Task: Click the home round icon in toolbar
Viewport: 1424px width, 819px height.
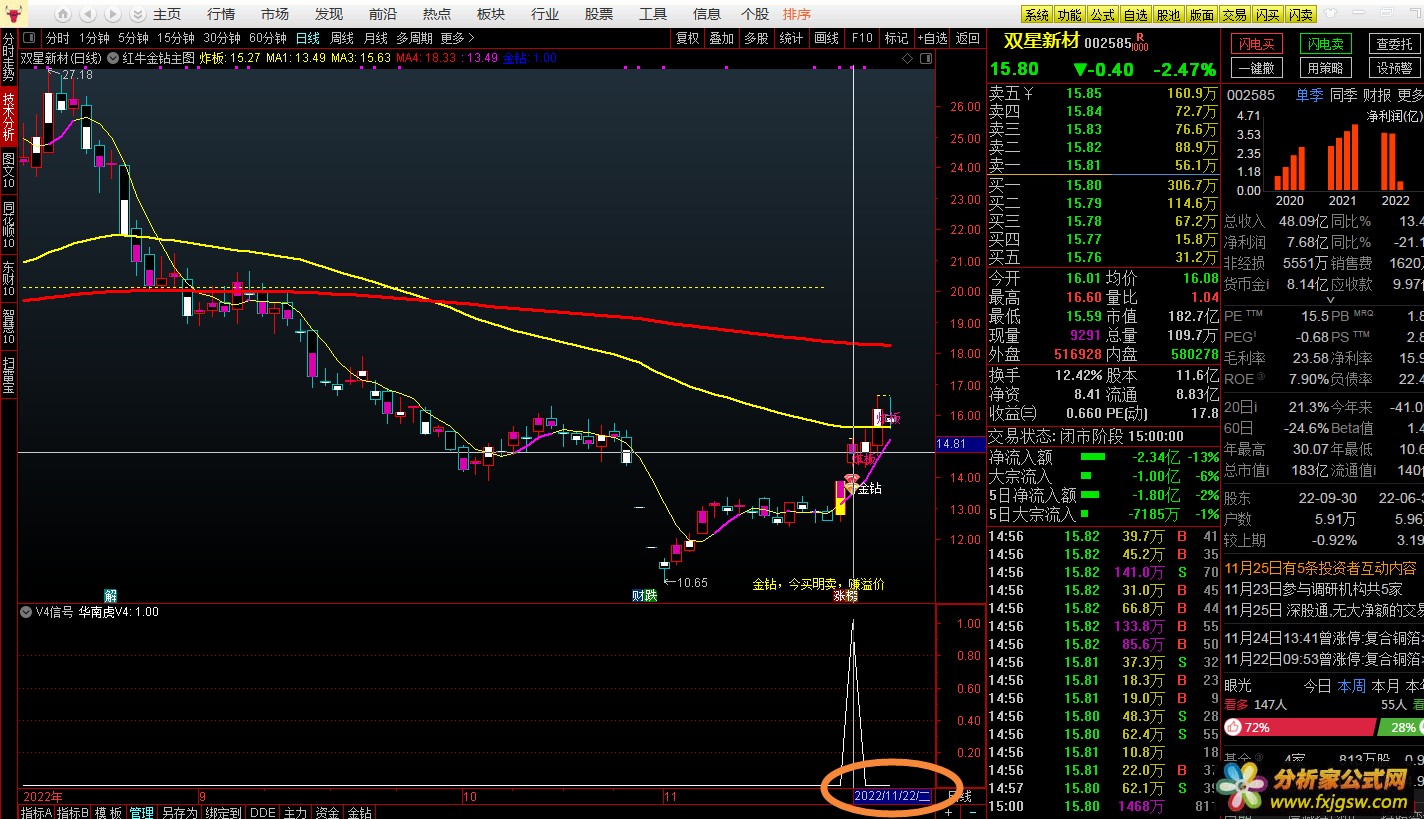Action: tap(63, 14)
